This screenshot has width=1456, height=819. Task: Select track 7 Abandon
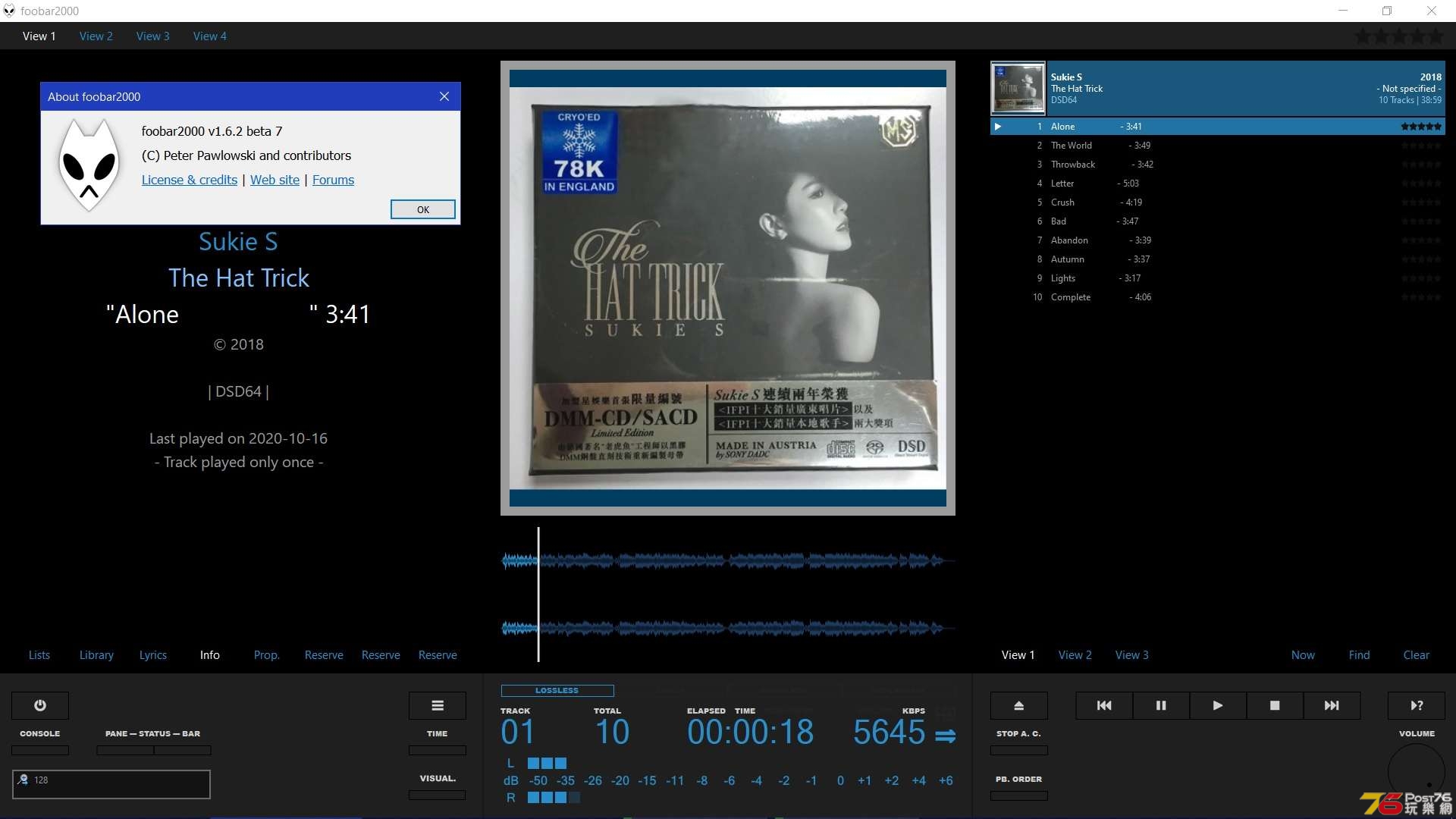pos(1218,240)
